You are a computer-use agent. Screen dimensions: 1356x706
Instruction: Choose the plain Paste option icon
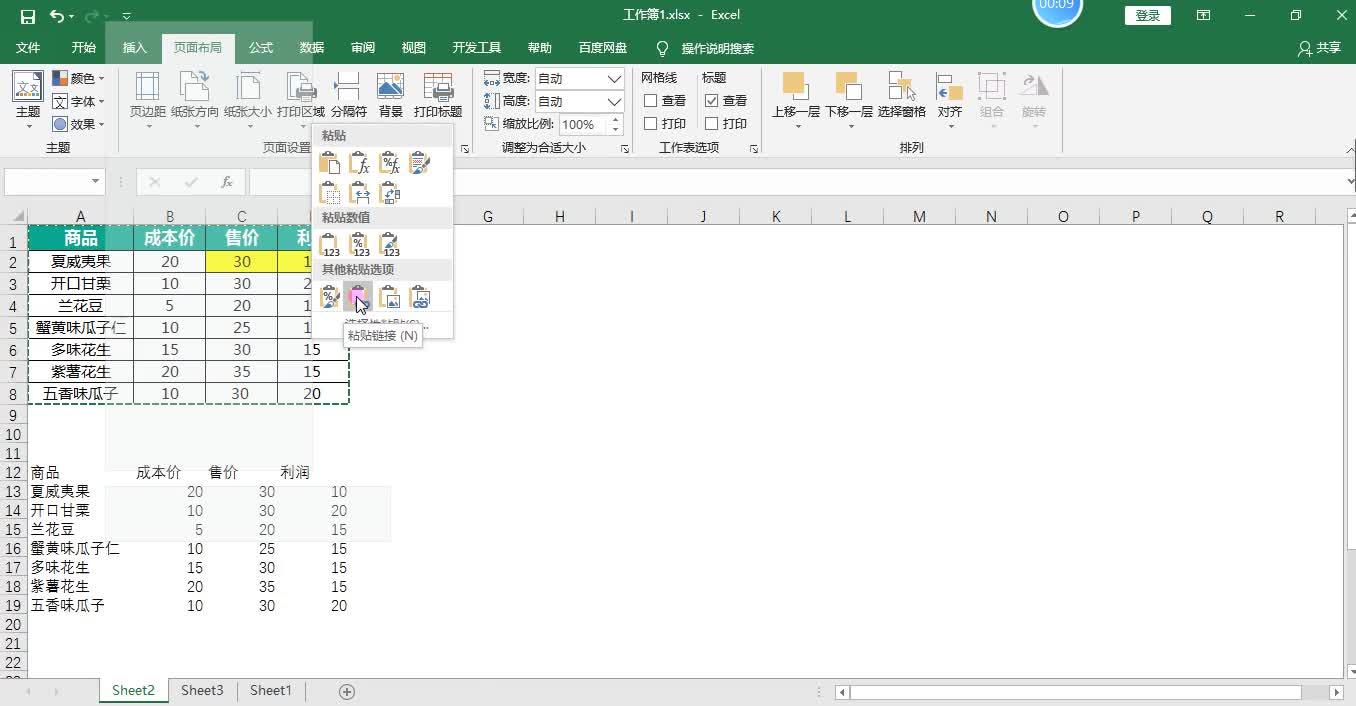(329, 163)
